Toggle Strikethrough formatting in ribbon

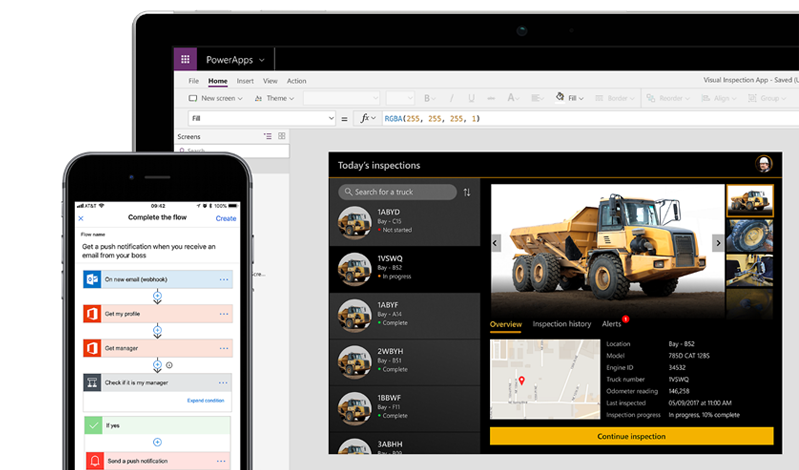(x=491, y=98)
